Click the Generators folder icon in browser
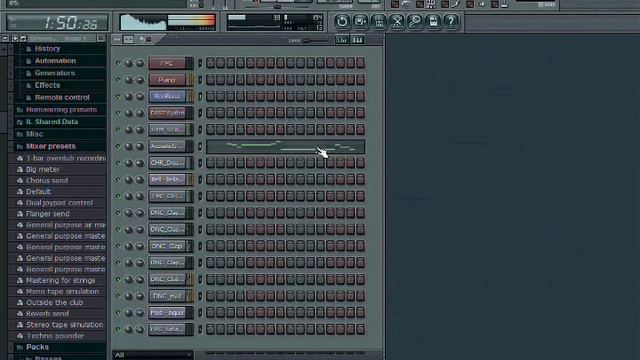 [29, 73]
